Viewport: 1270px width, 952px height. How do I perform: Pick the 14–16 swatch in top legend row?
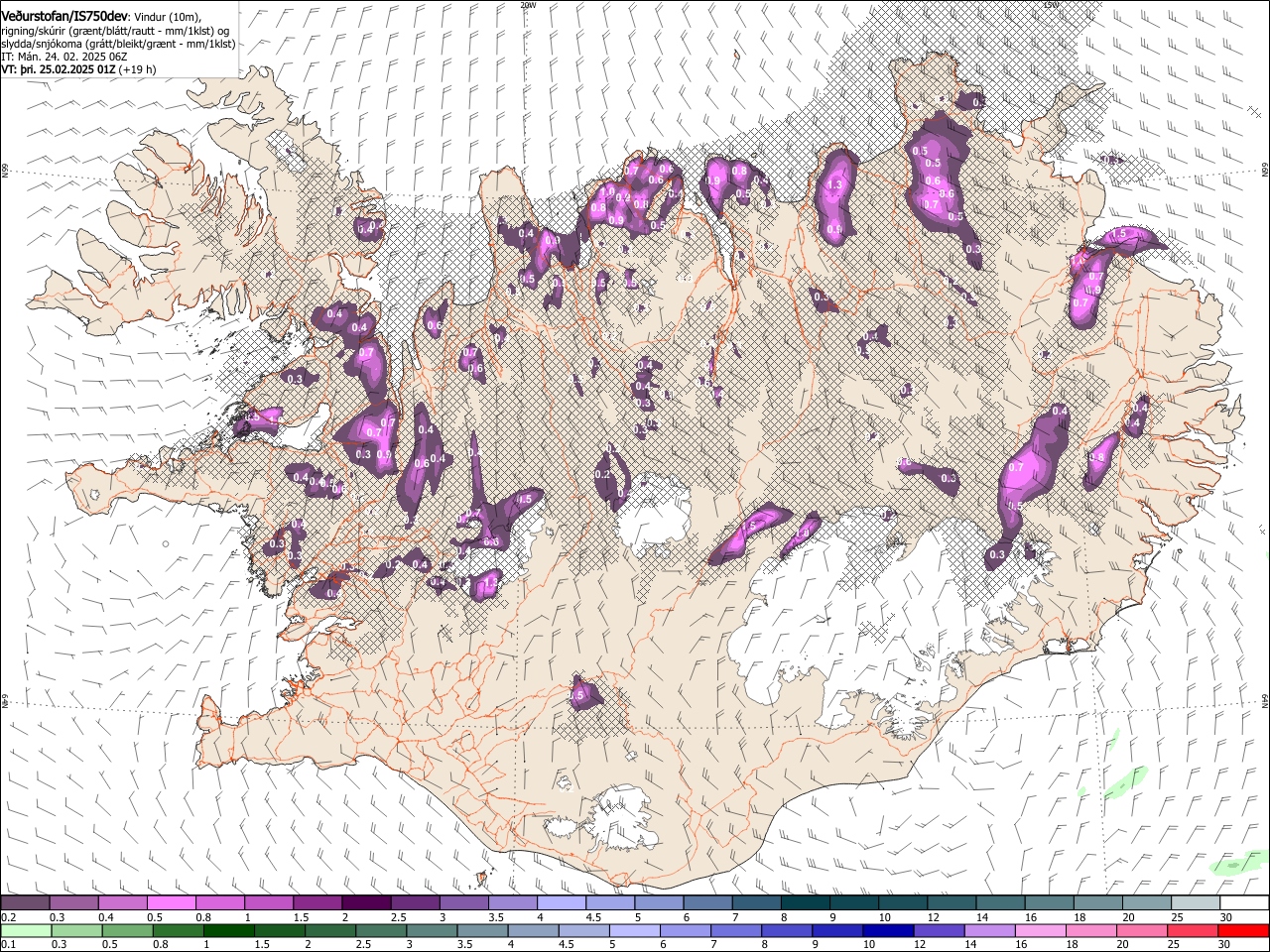pyautogui.click(x=1001, y=903)
